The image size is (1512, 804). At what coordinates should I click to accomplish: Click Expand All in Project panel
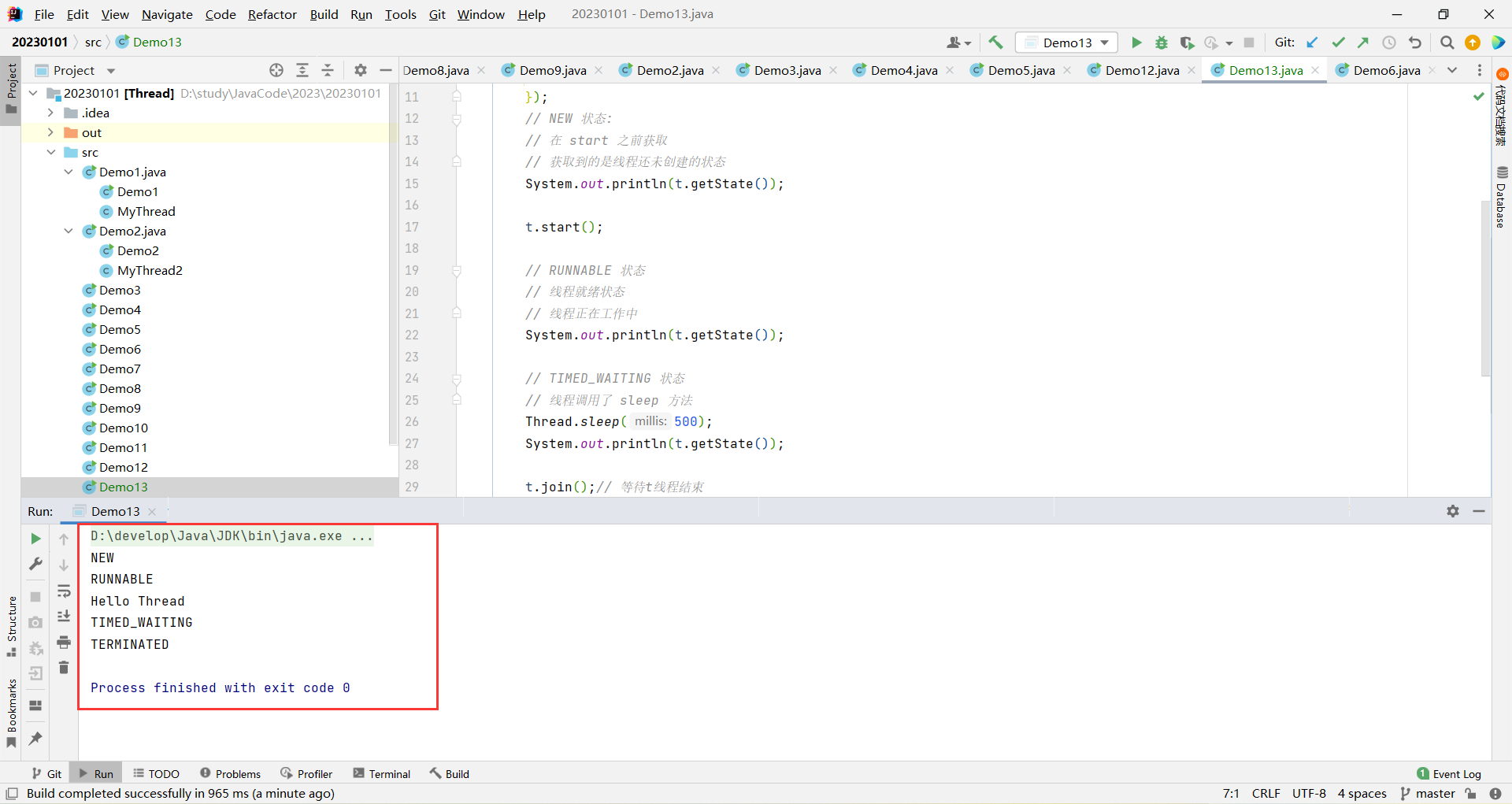[302, 70]
